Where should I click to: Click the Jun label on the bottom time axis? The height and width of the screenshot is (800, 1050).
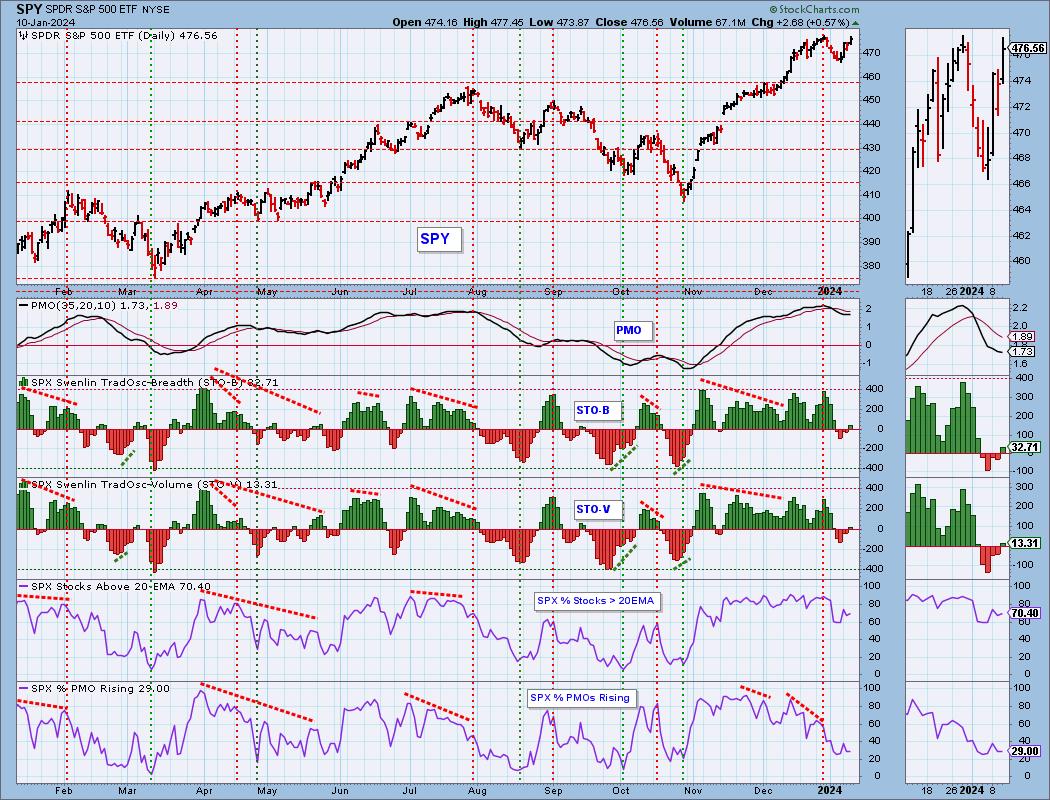coord(340,791)
